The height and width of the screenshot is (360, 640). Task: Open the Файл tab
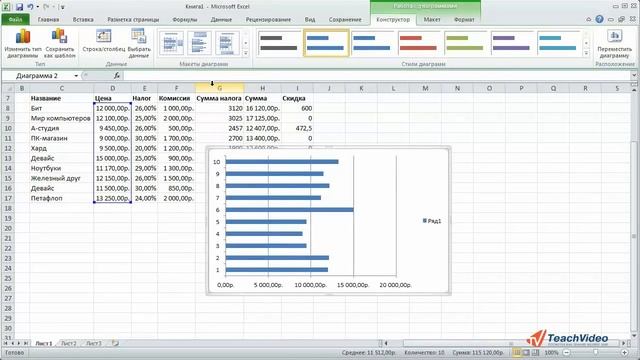(x=16, y=19)
